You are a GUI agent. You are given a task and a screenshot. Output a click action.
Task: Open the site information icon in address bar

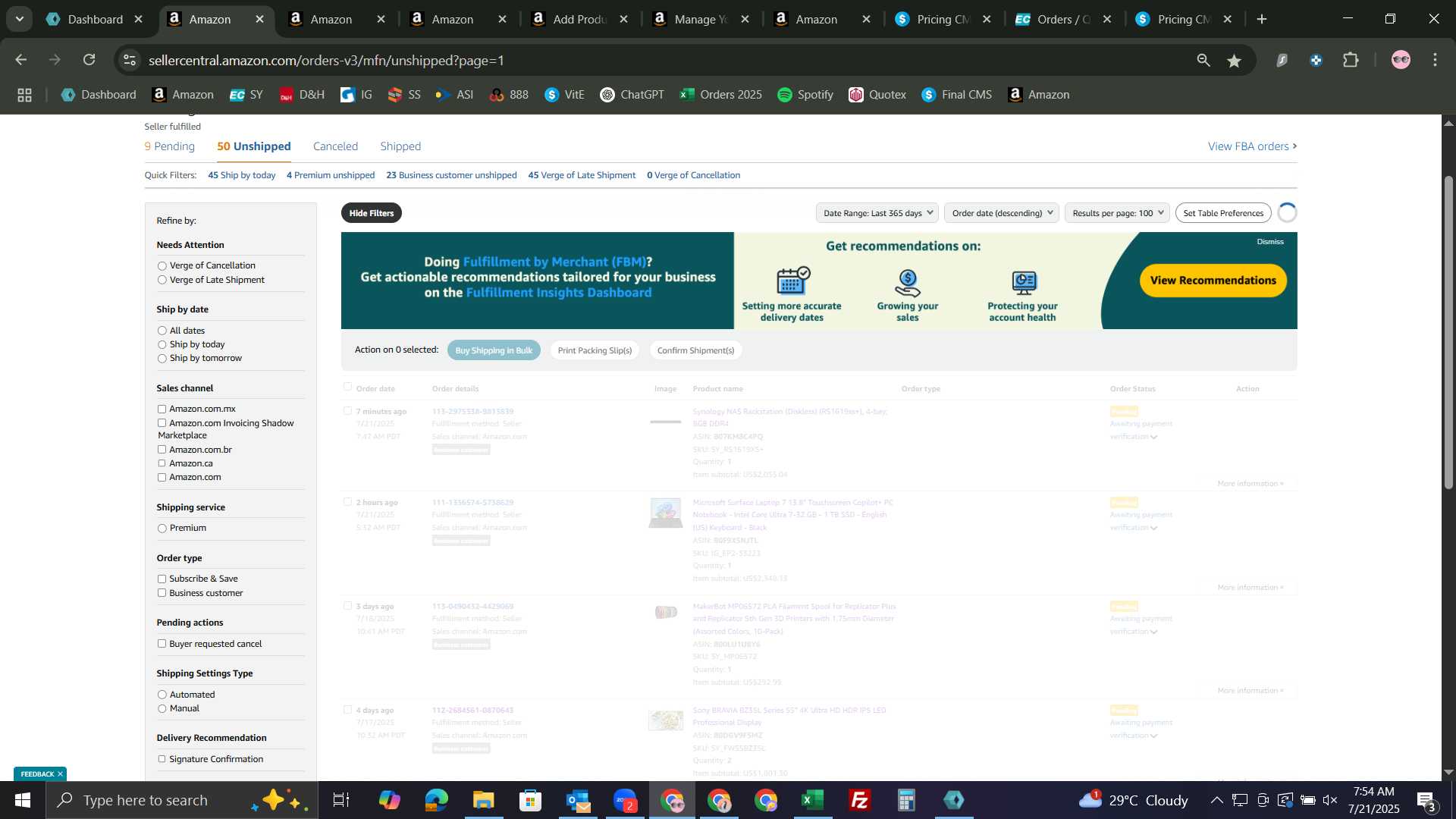pyautogui.click(x=130, y=60)
